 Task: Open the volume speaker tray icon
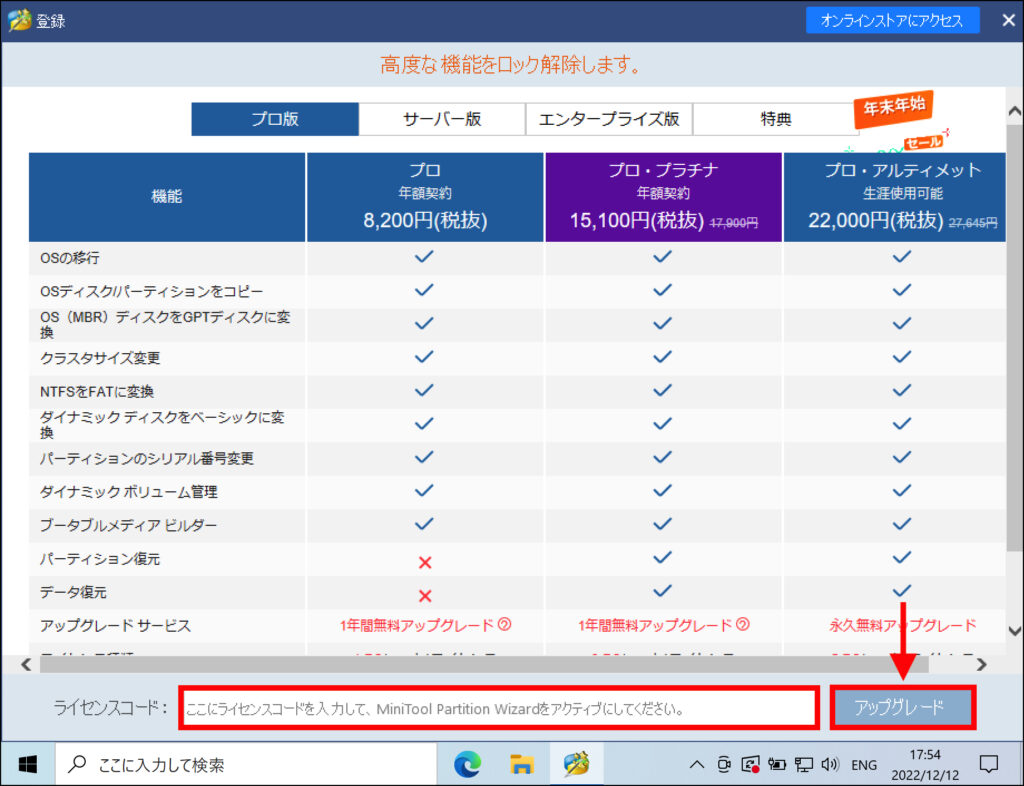(830, 764)
